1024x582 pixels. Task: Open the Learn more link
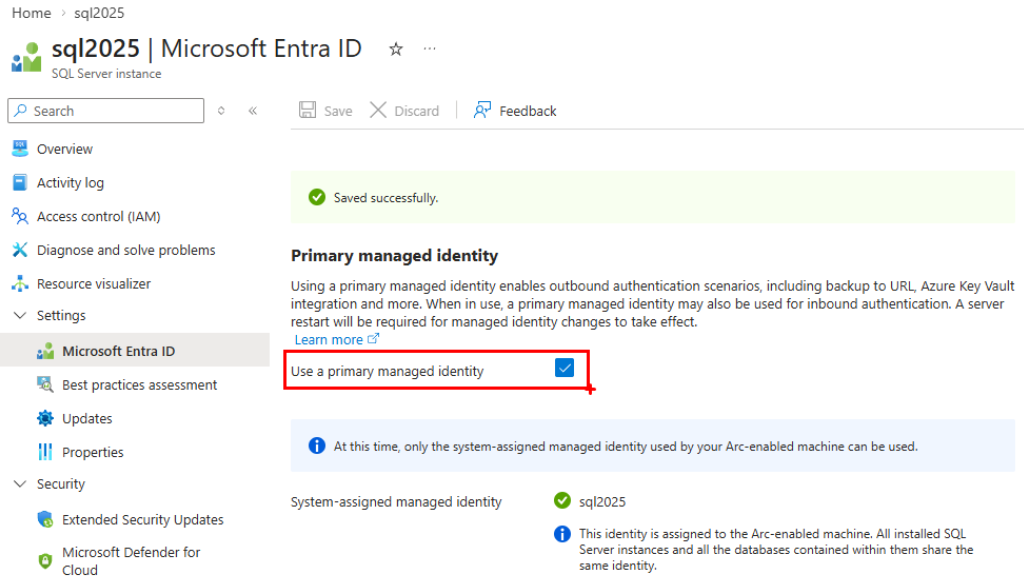click(331, 339)
